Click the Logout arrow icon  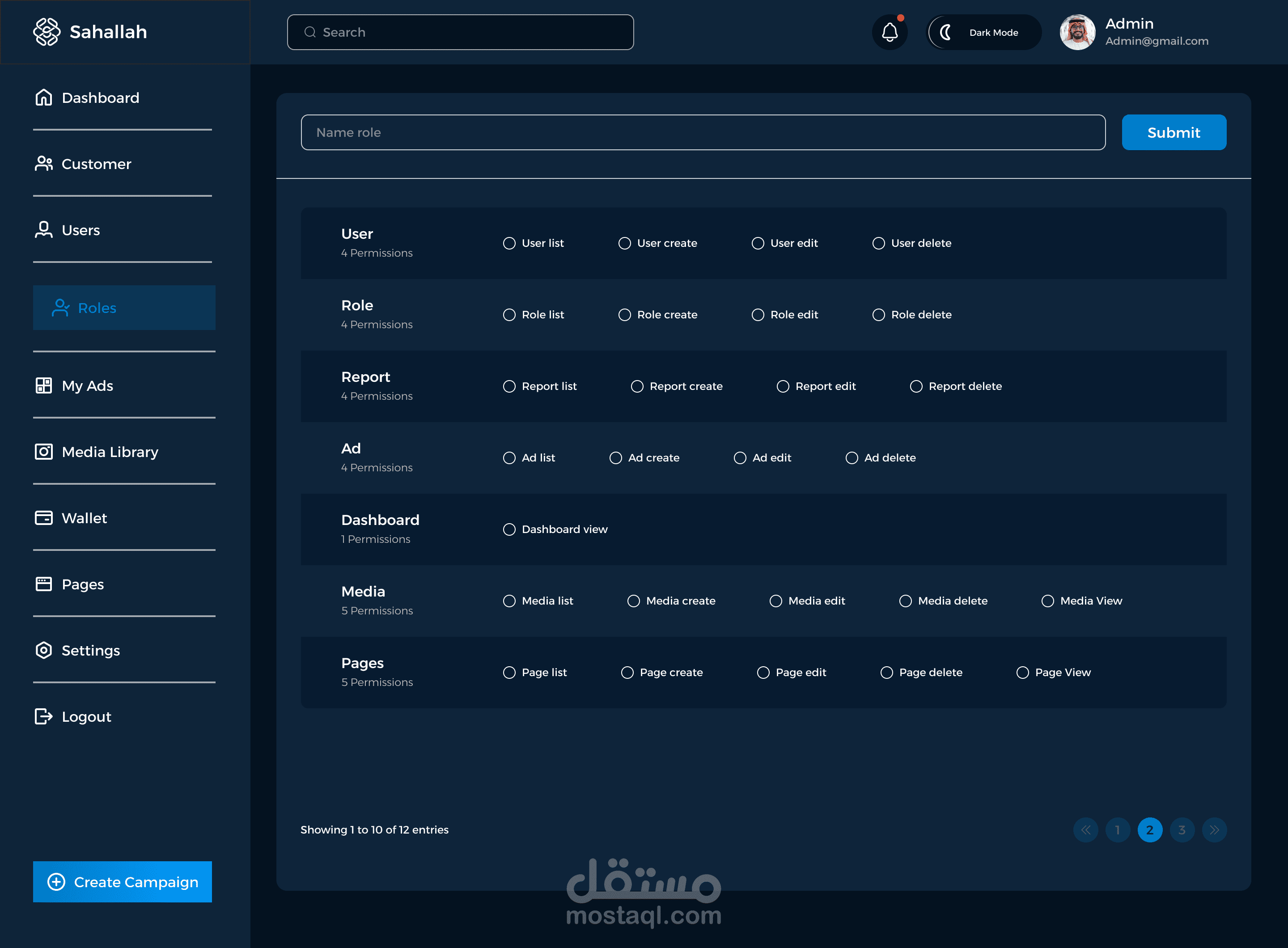44,716
